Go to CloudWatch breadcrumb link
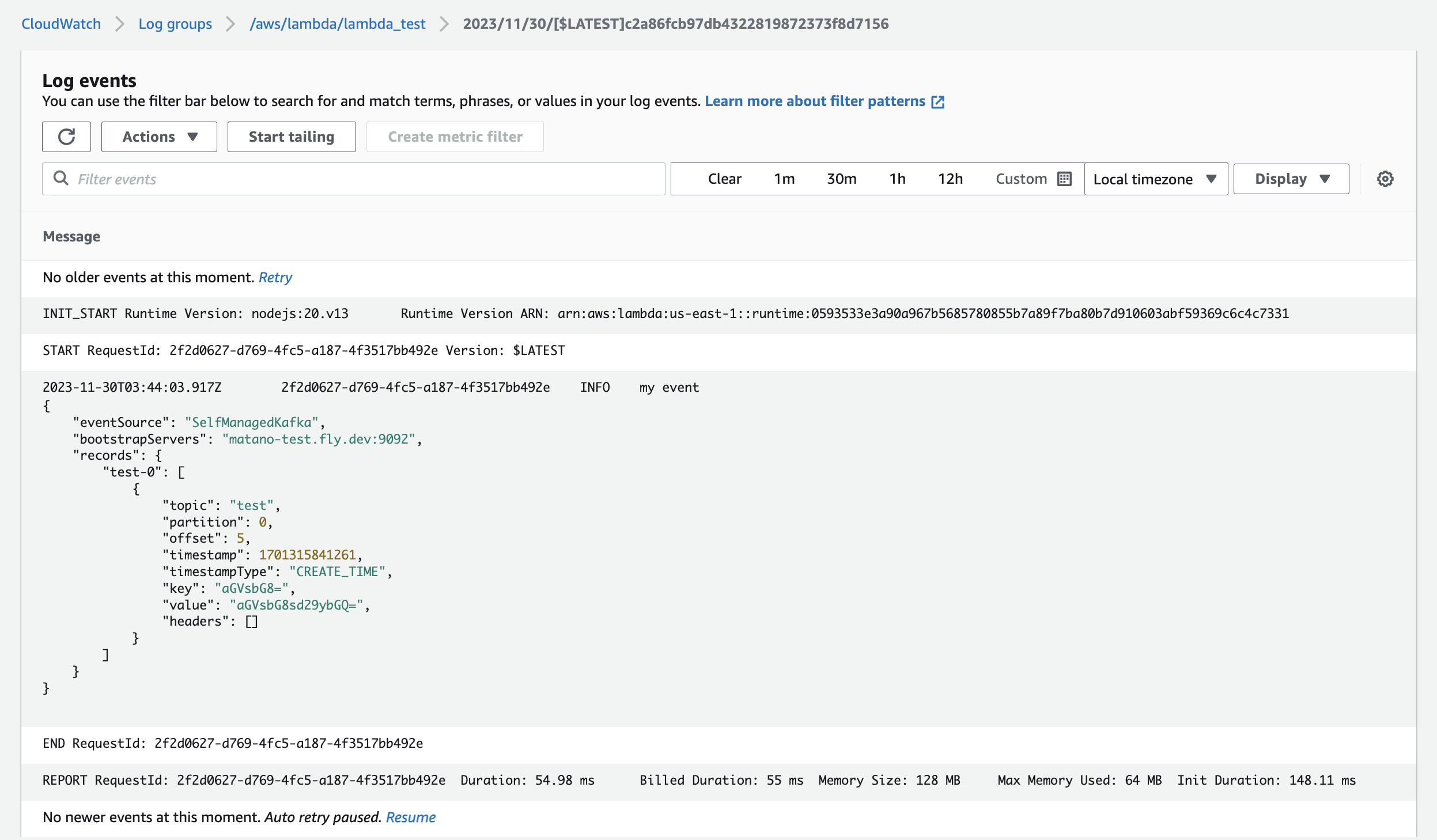This screenshot has height=840, width=1437. (x=61, y=24)
